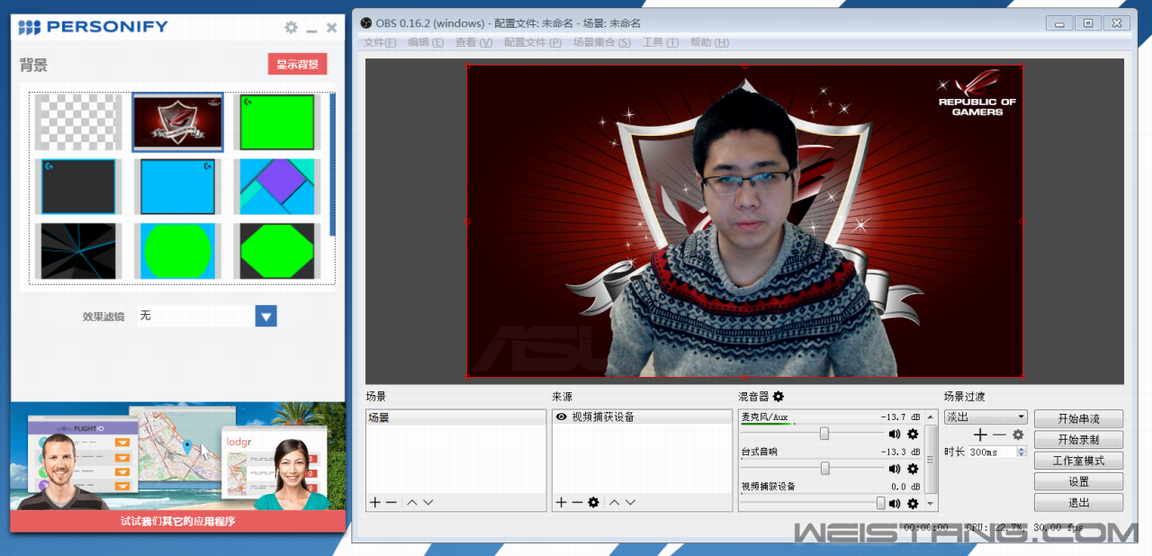Screen dimensions: 1152x556
Task: Add a new scene with plus icon
Action: [375, 502]
